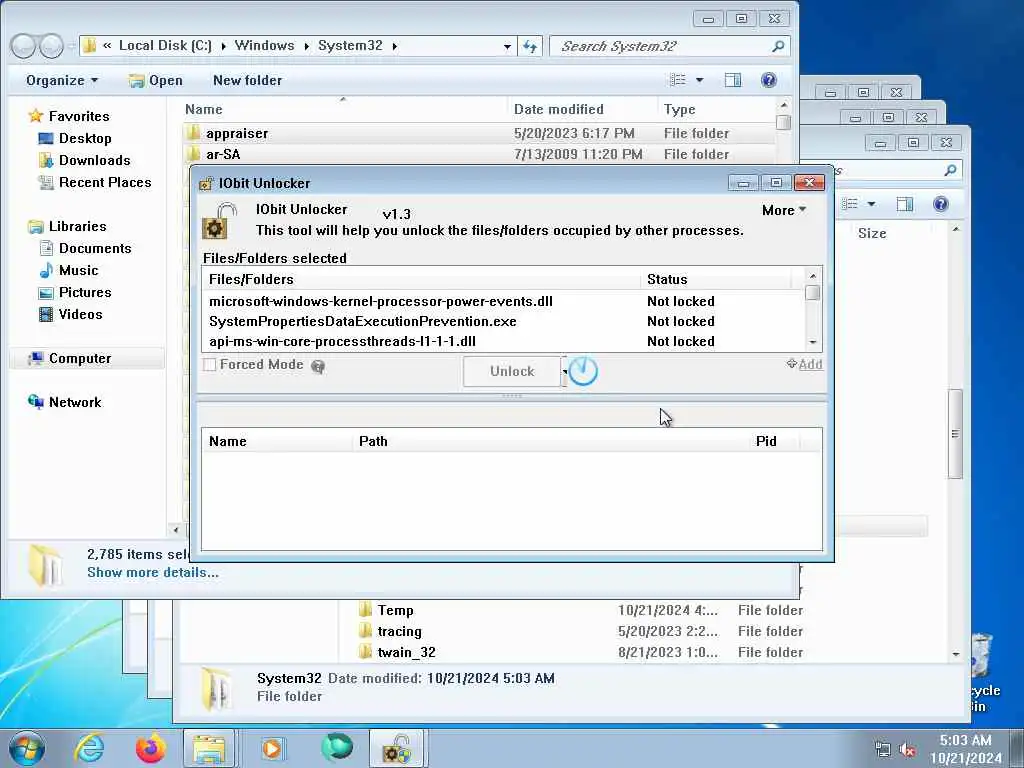Click System32 in the address breadcrumb
The image size is (1024, 768).
pyautogui.click(x=350, y=46)
